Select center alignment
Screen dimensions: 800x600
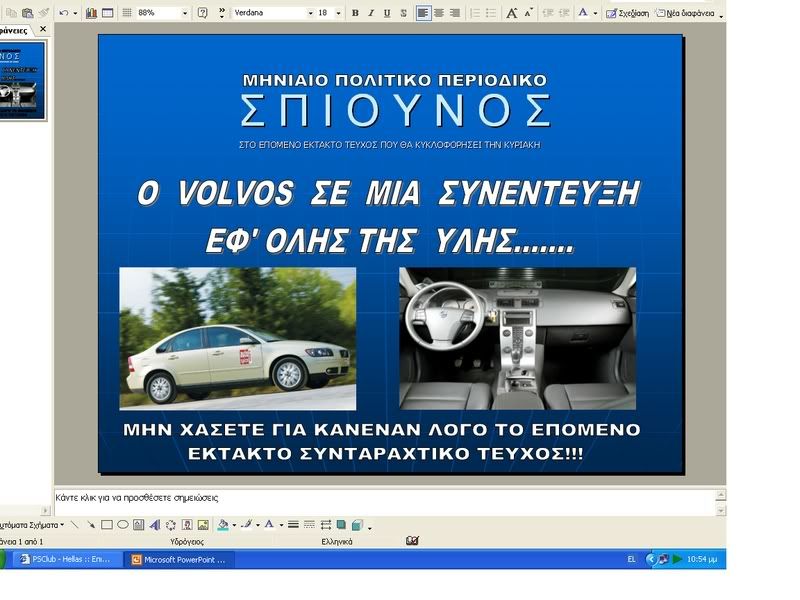point(439,13)
